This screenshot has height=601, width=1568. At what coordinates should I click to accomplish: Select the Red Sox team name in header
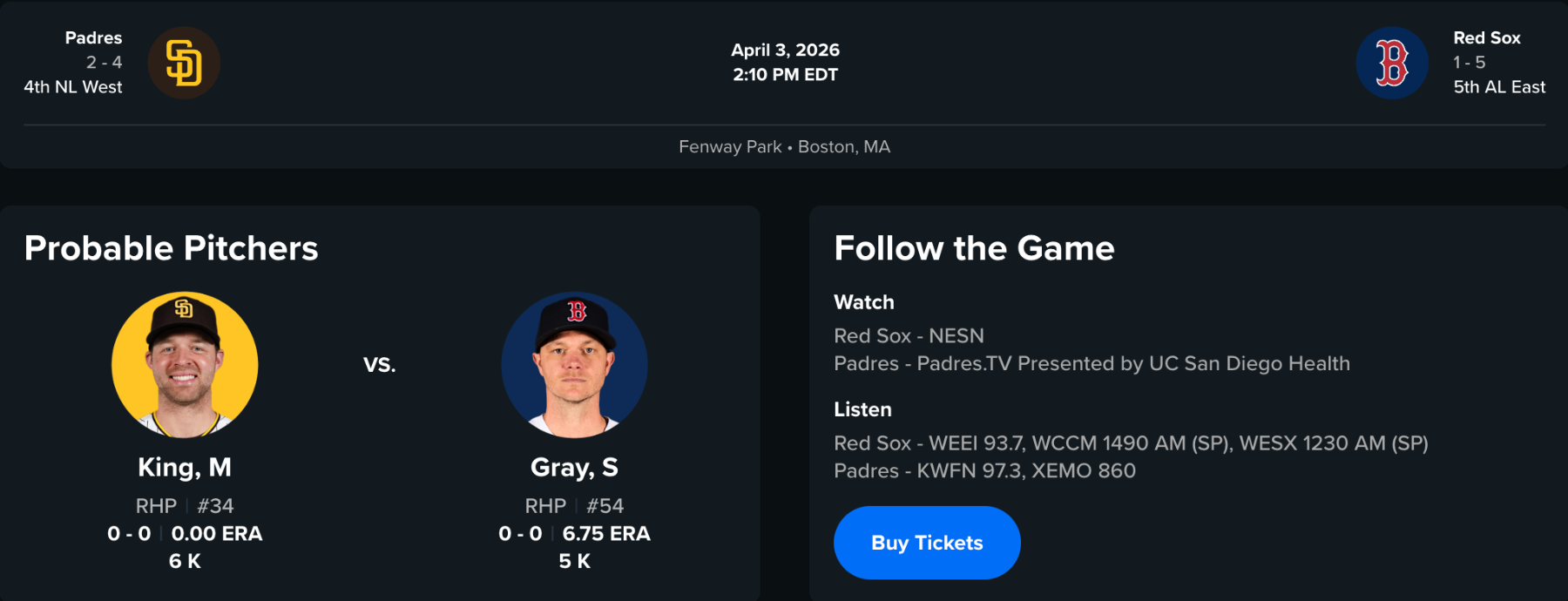pyautogui.click(x=1486, y=38)
